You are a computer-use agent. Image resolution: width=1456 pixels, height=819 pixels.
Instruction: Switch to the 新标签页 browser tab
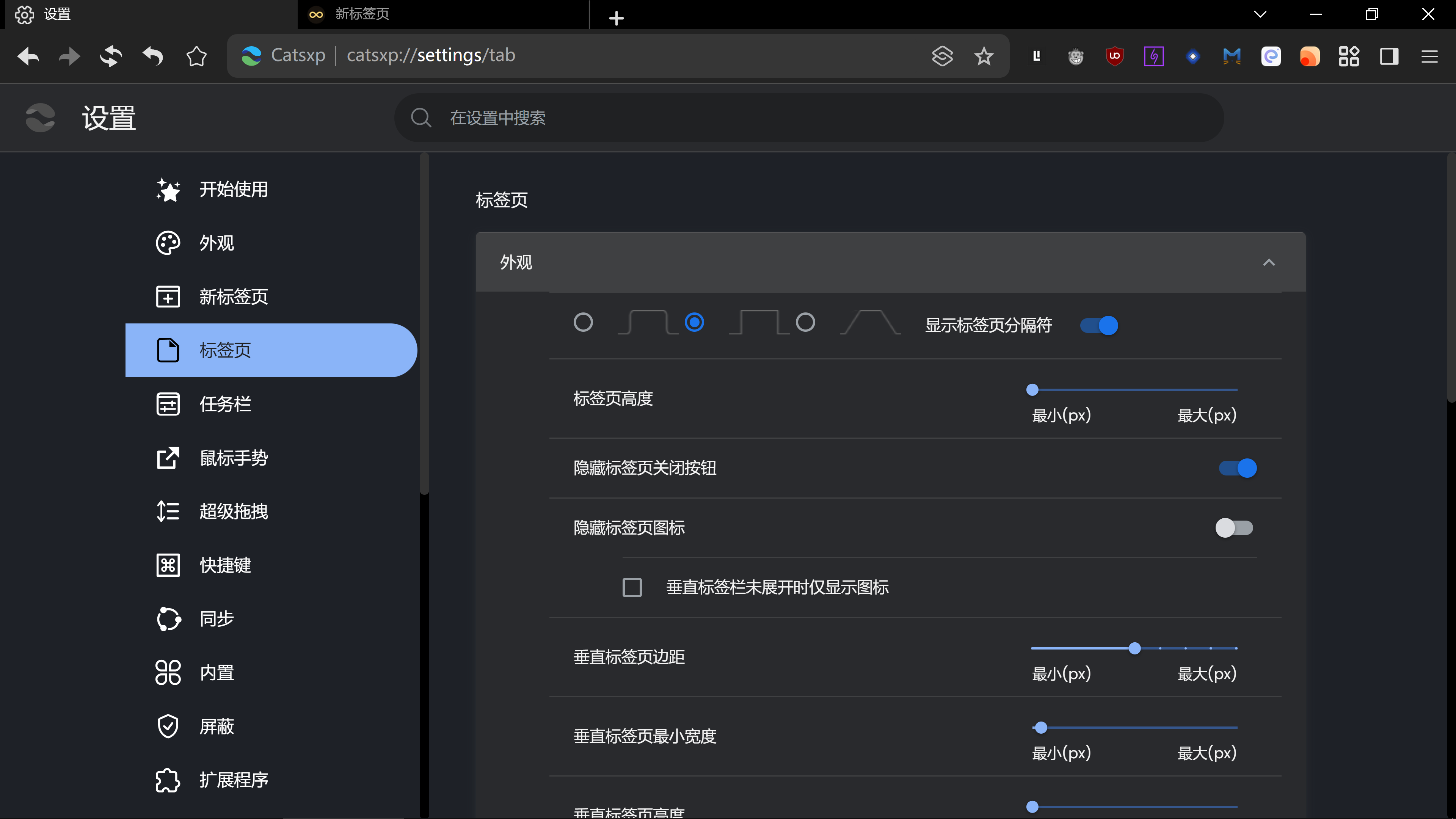(362, 14)
